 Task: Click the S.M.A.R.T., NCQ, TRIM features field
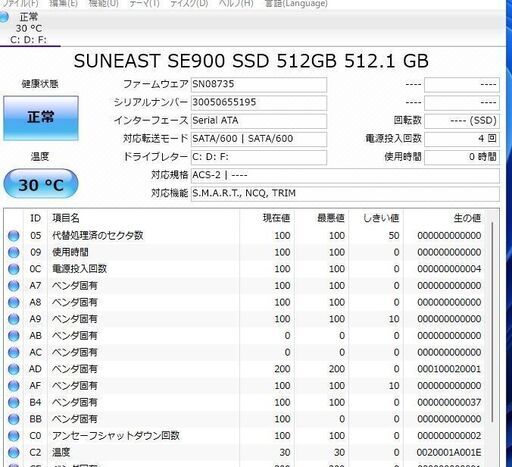[345, 193]
